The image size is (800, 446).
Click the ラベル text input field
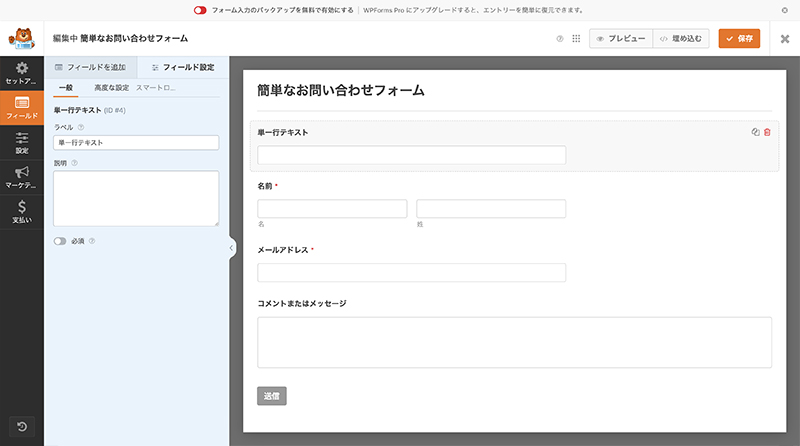coord(136,143)
